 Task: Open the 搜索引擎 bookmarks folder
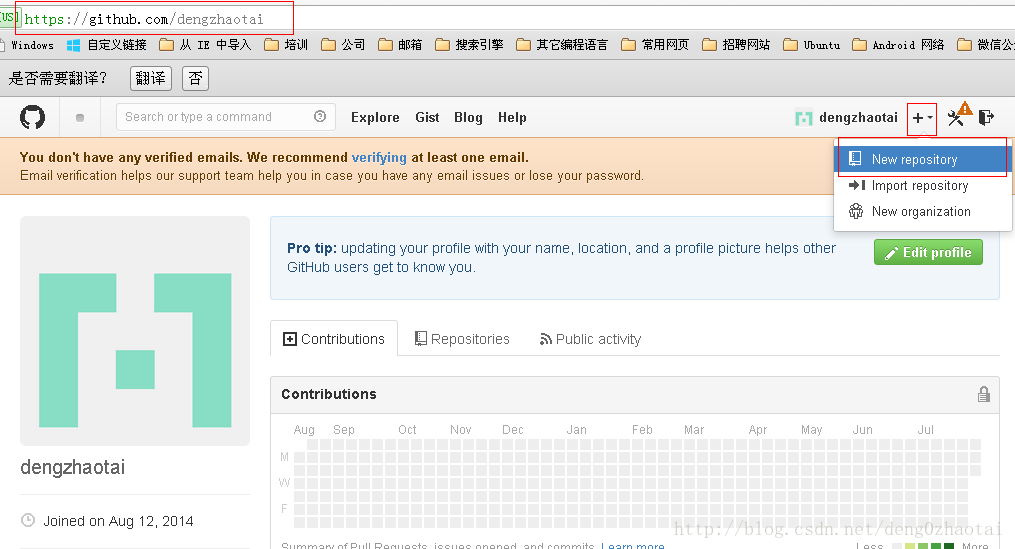(469, 45)
